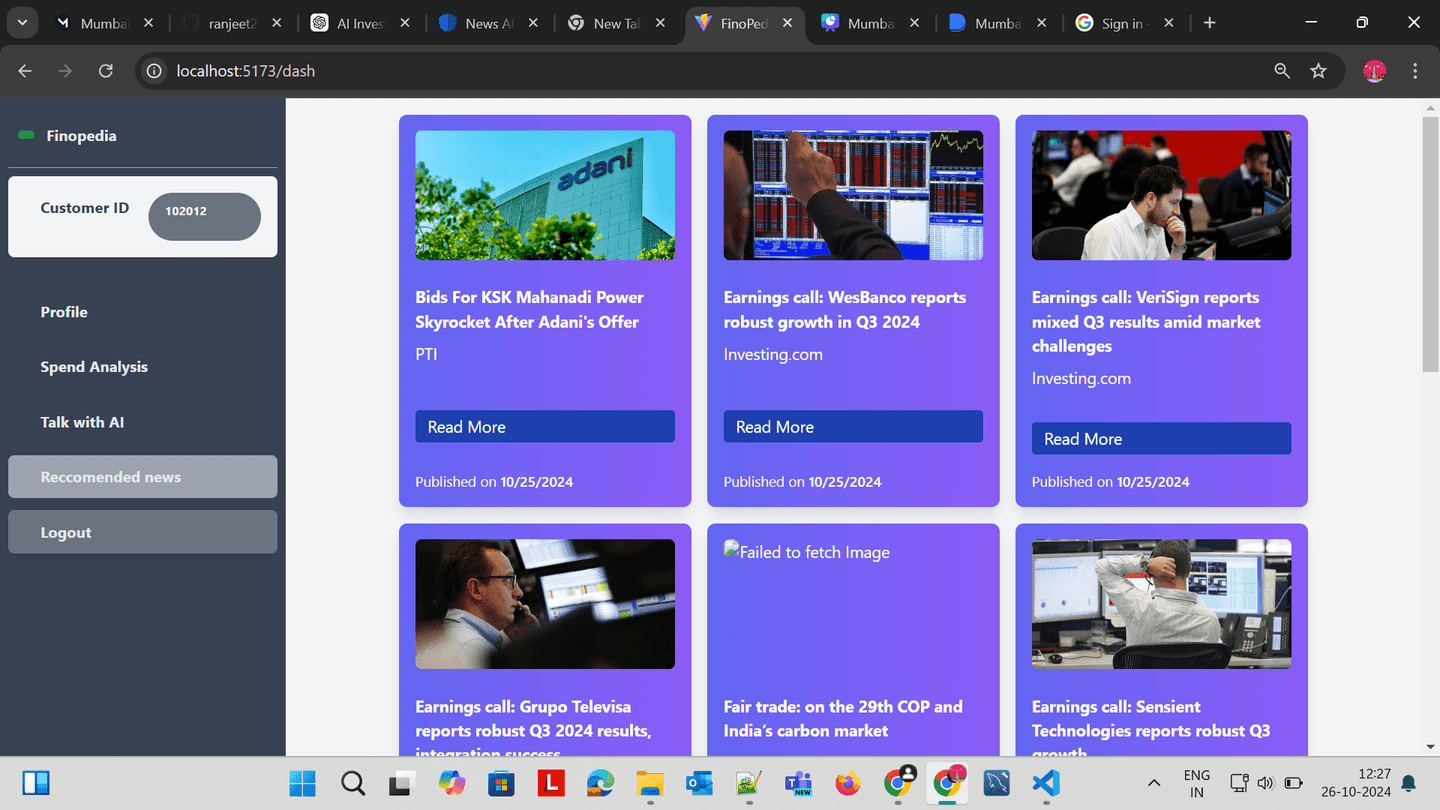Click headline Bids For KSK Mahanadi Power
1440x810 pixels.
530,309
